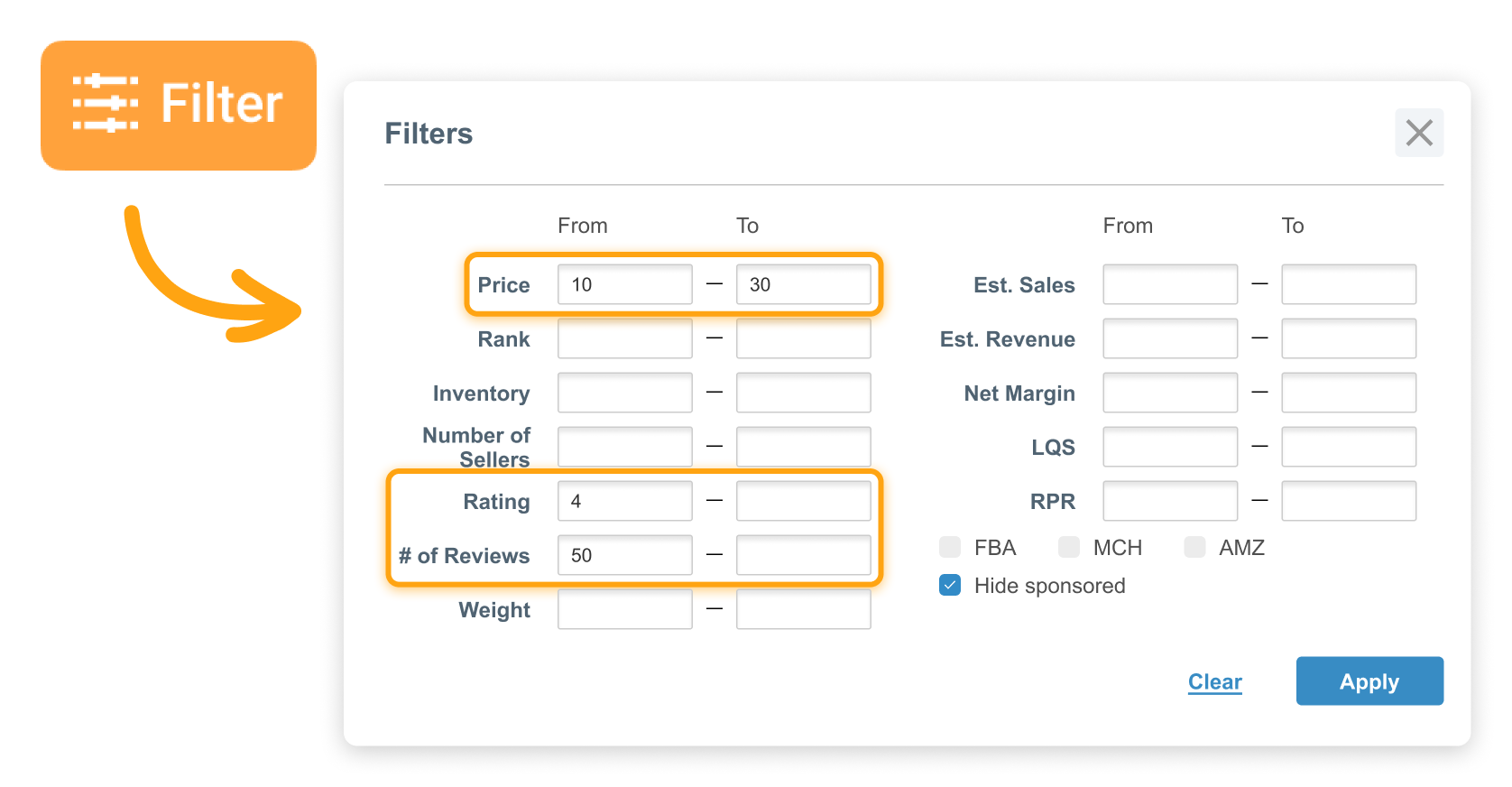The width and height of the screenshot is (1512, 787).
Task: Enable the FBA checkbox
Action: [x=950, y=547]
